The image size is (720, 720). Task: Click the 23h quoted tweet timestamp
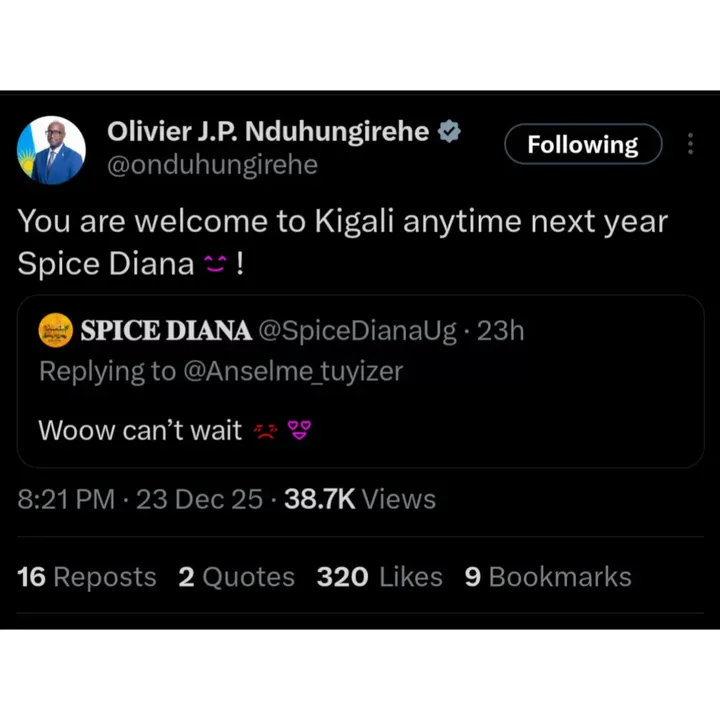pyautogui.click(x=500, y=331)
